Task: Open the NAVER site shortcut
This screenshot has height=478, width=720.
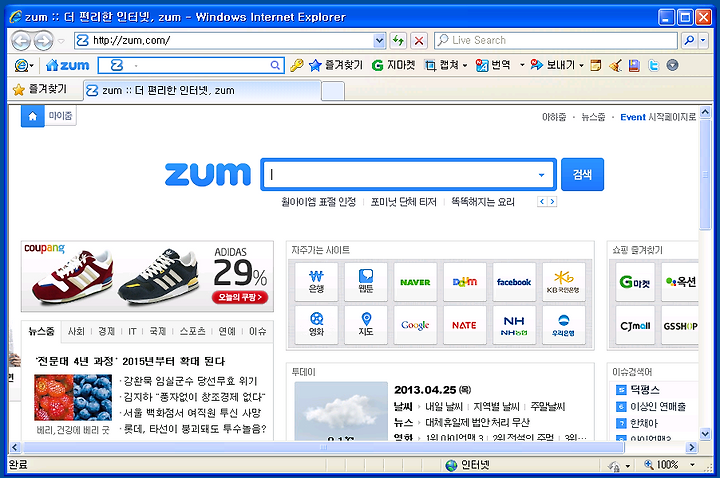Action: click(415, 282)
